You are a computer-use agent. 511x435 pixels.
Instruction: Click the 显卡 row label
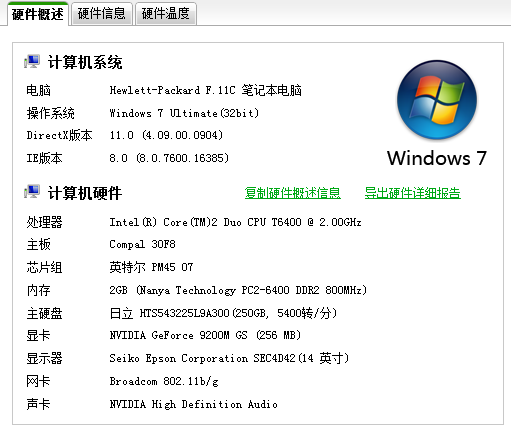pyautogui.click(x=39, y=335)
